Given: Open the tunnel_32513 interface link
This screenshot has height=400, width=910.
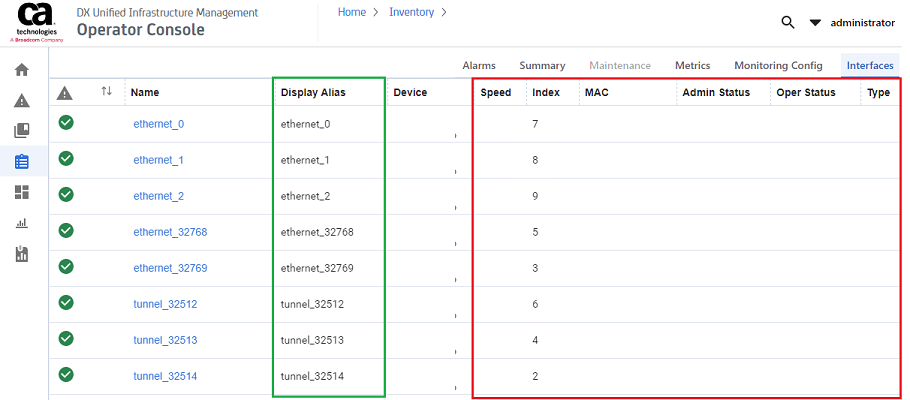Looking at the screenshot, I should (x=165, y=340).
